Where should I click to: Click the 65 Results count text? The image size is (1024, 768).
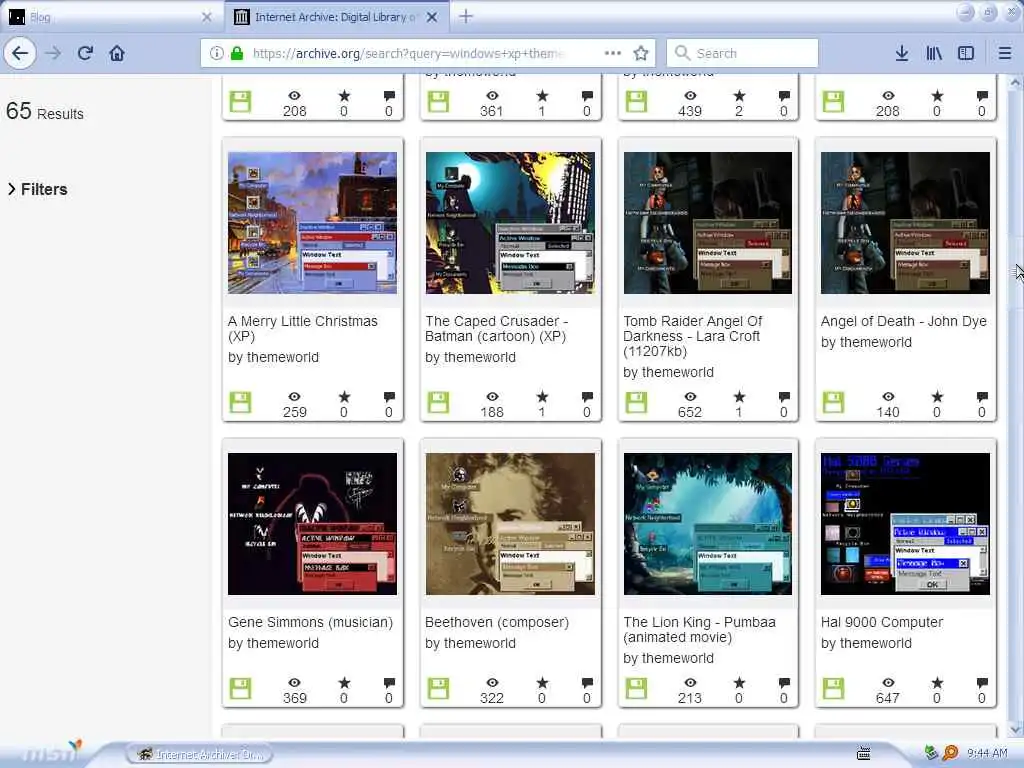[45, 112]
